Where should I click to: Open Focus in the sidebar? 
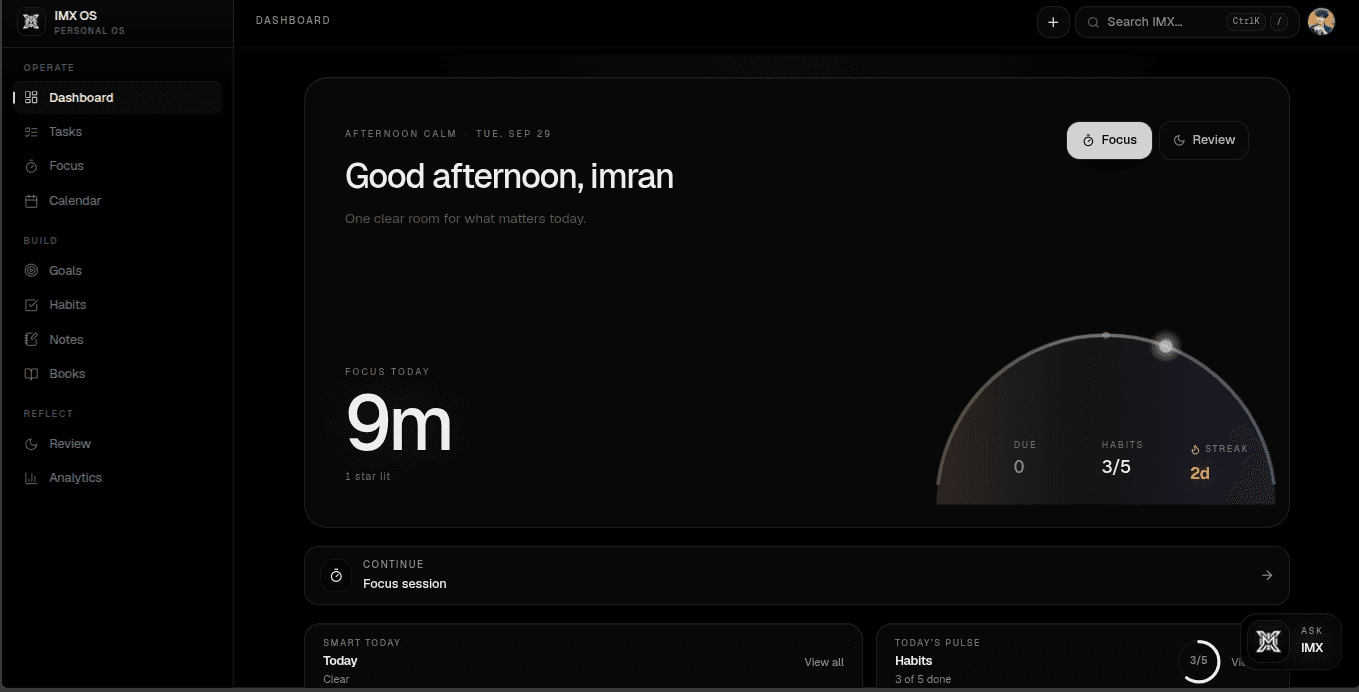118,166
